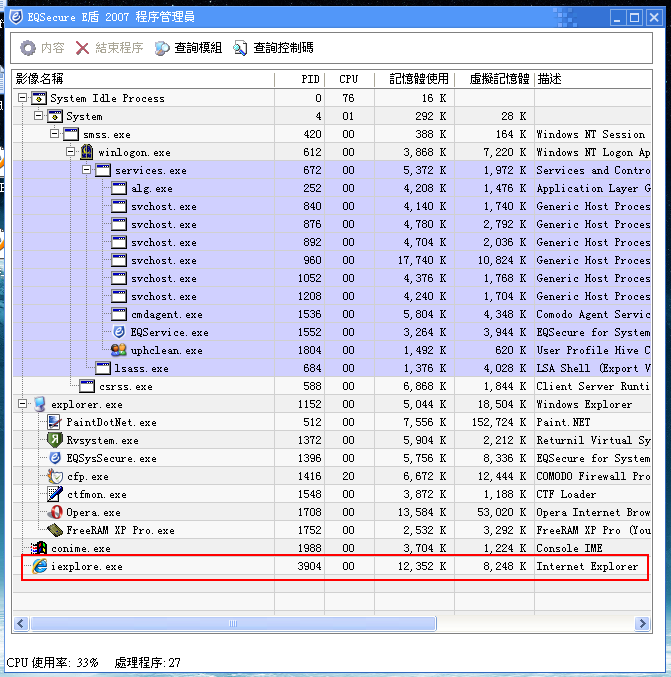
Task: Select the alg.exe window icon
Action: pyautogui.click(x=119, y=188)
